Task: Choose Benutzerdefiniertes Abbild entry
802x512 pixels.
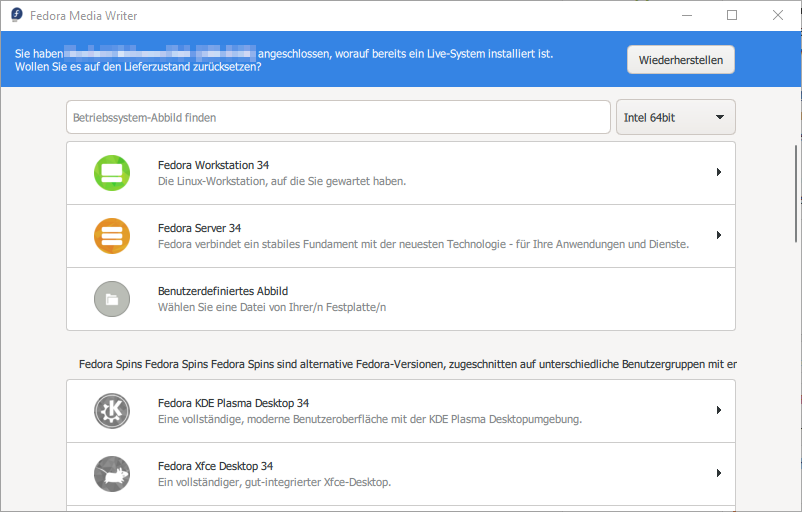Action: coord(401,299)
